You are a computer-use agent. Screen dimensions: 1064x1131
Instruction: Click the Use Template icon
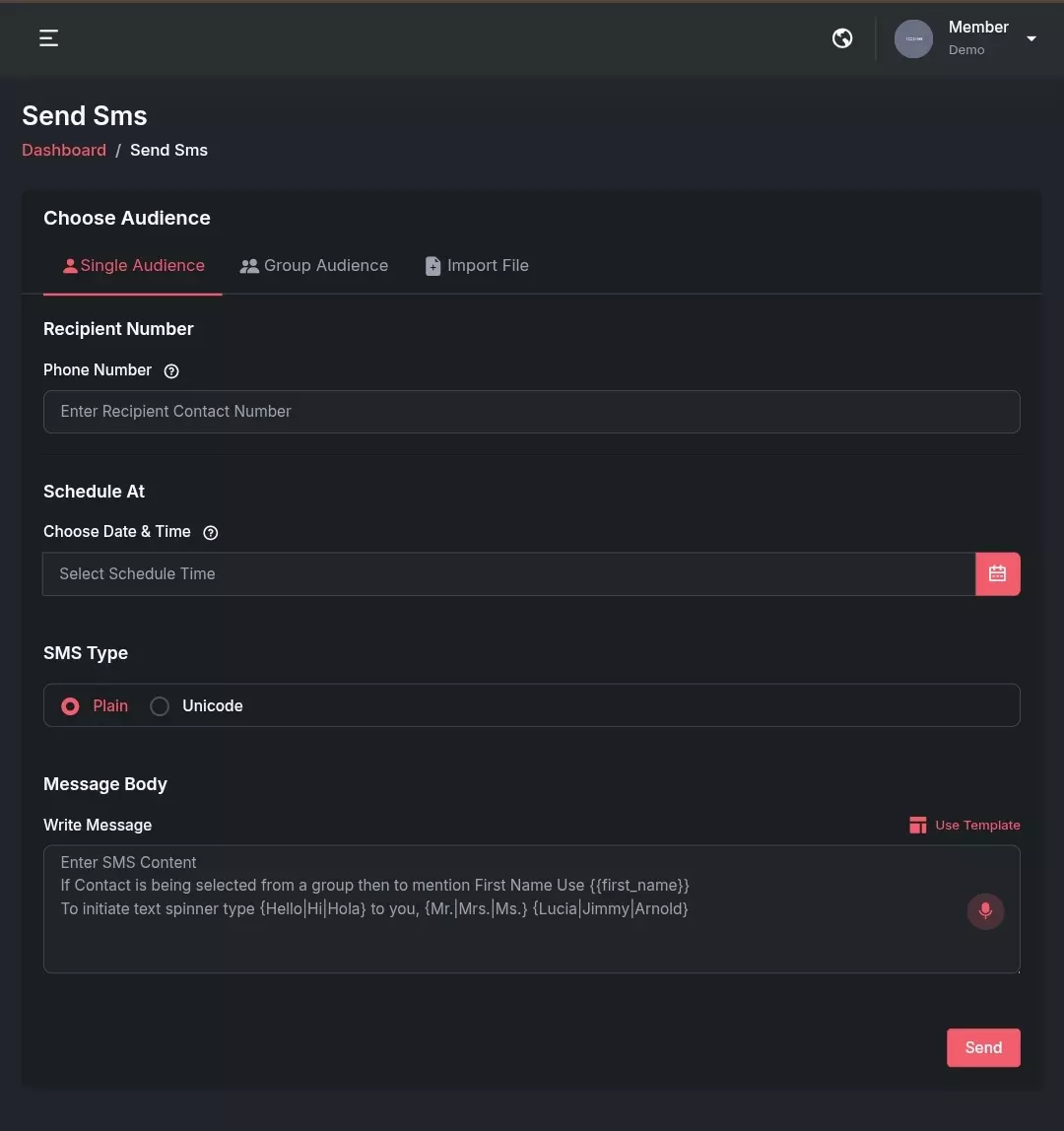click(917, 826)
